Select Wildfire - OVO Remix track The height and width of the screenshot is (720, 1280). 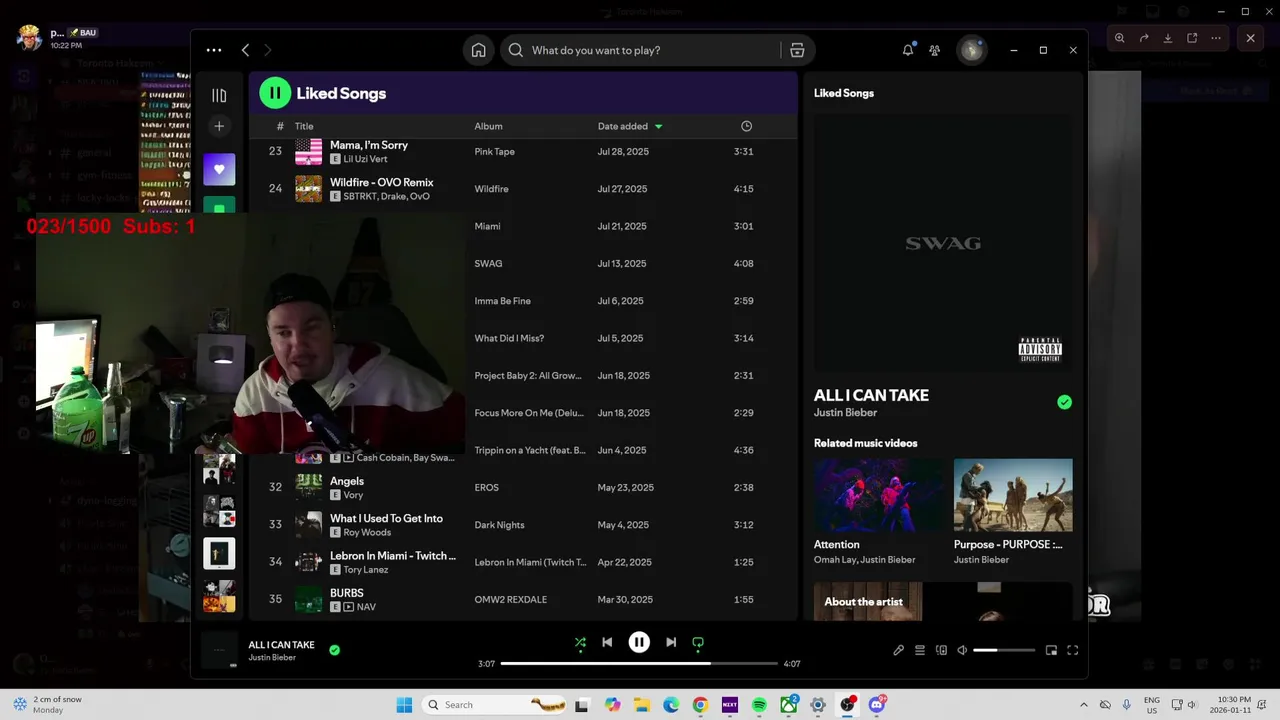point(382,182)
